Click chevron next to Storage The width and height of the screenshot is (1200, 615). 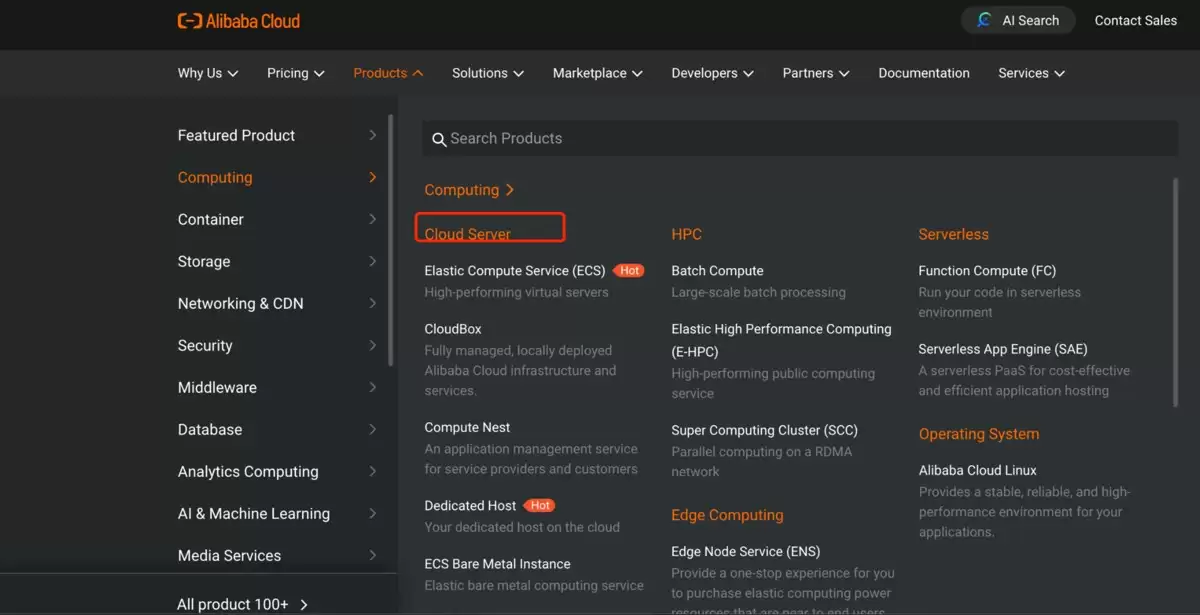pos(373,261)
